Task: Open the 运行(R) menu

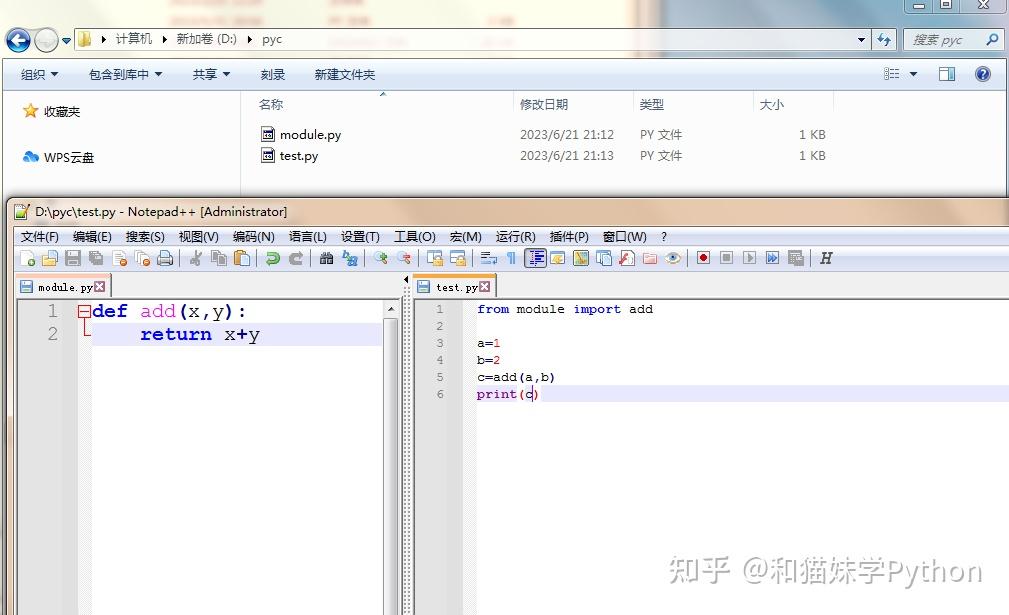Action: (x=515, y=236)
